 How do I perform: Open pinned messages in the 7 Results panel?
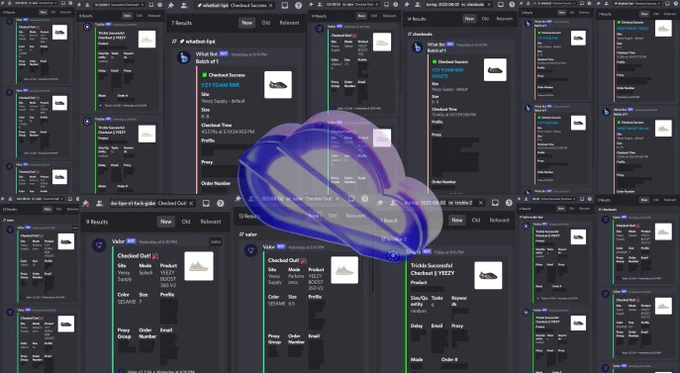tap(171, 5)
